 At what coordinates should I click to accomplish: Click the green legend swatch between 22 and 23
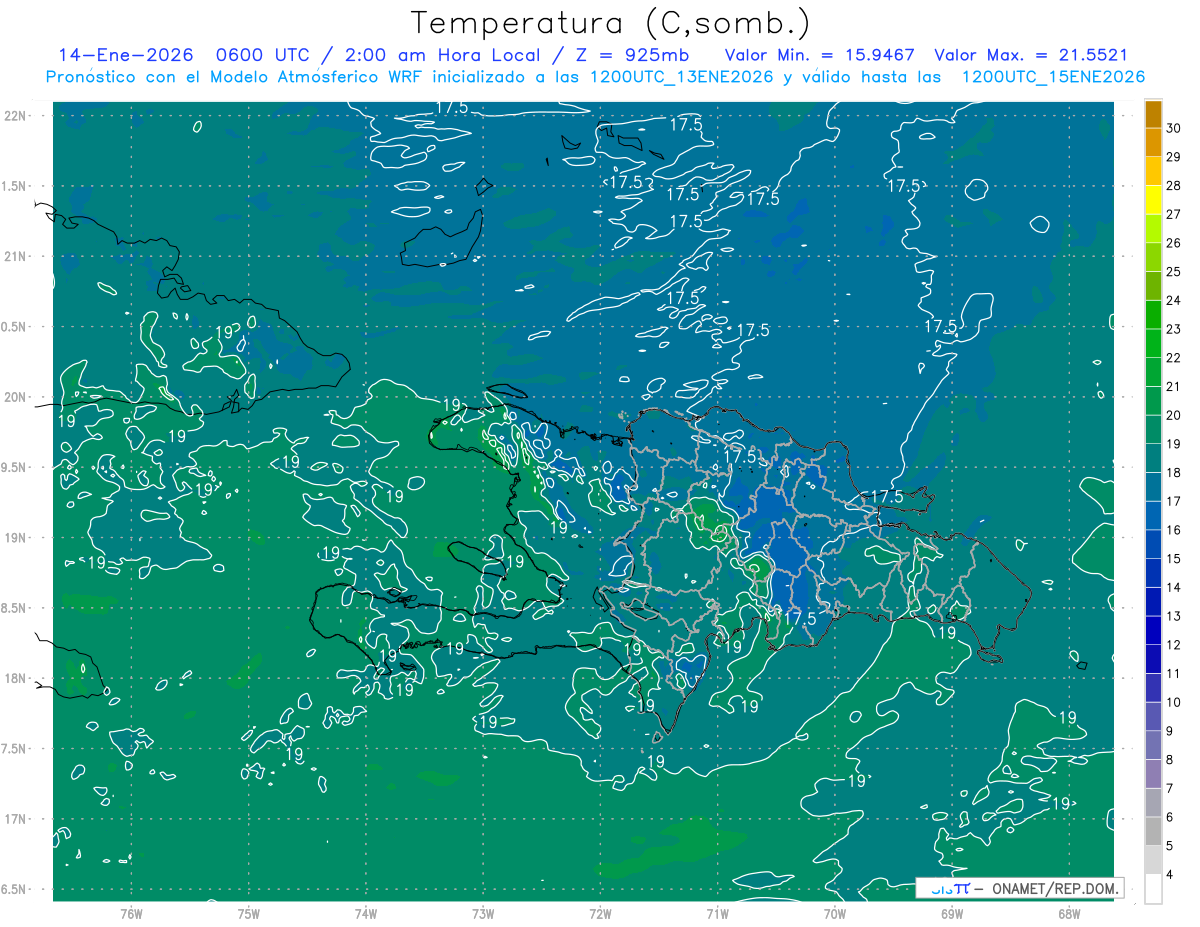(x=1153, y=343)
